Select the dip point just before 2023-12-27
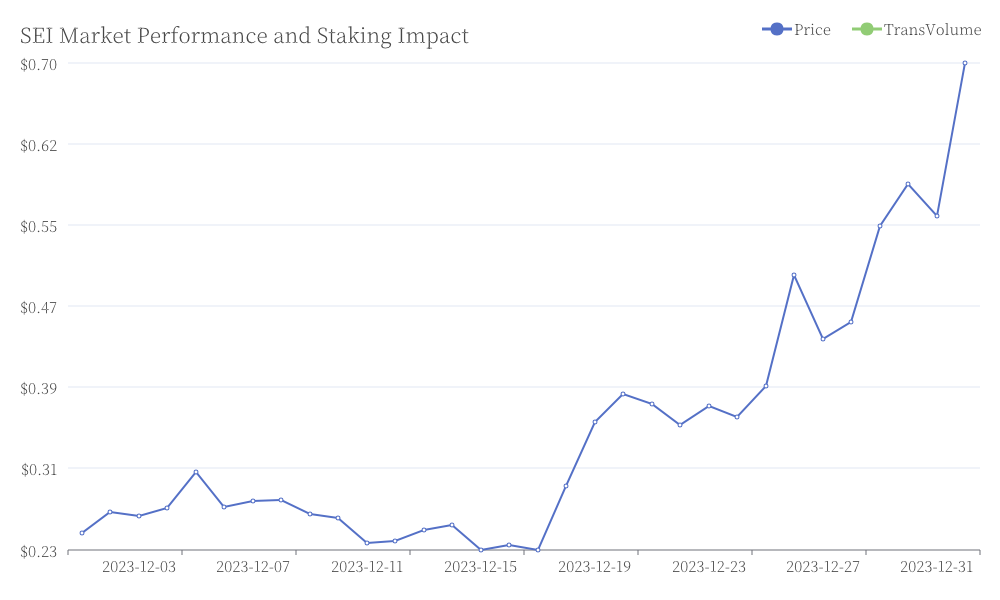 point(823,339)
